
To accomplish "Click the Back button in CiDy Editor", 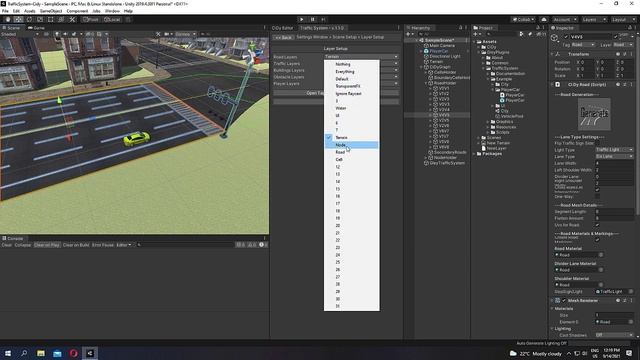I will (283, 37).
